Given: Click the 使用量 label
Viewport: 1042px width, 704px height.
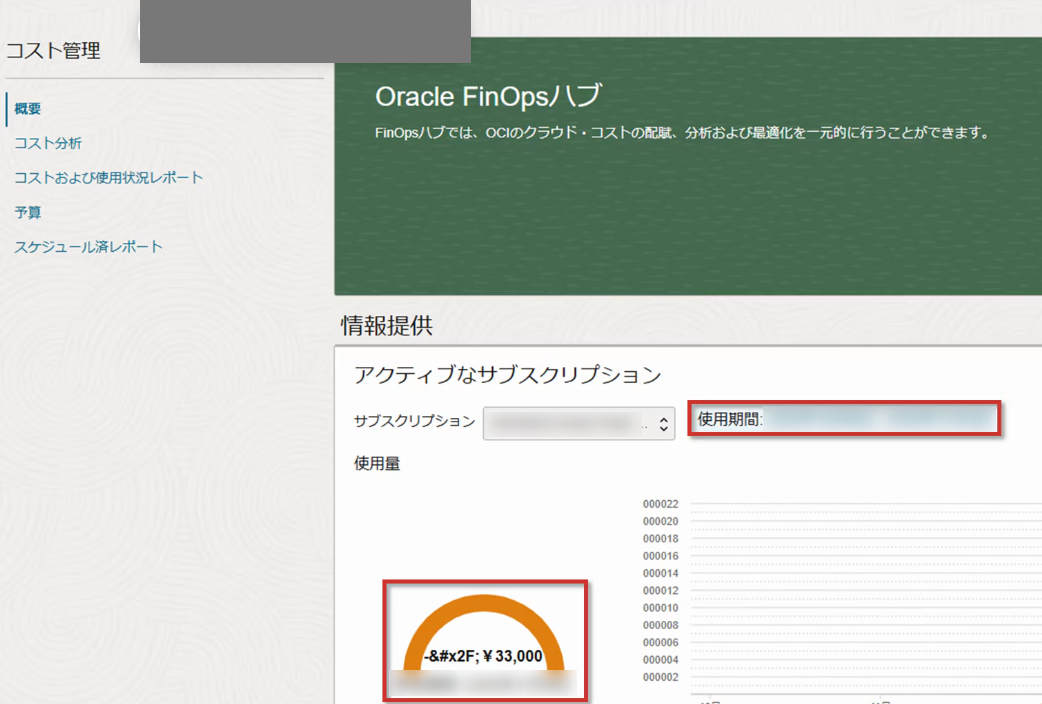Looking at the screenshot, I should (377, 463).
